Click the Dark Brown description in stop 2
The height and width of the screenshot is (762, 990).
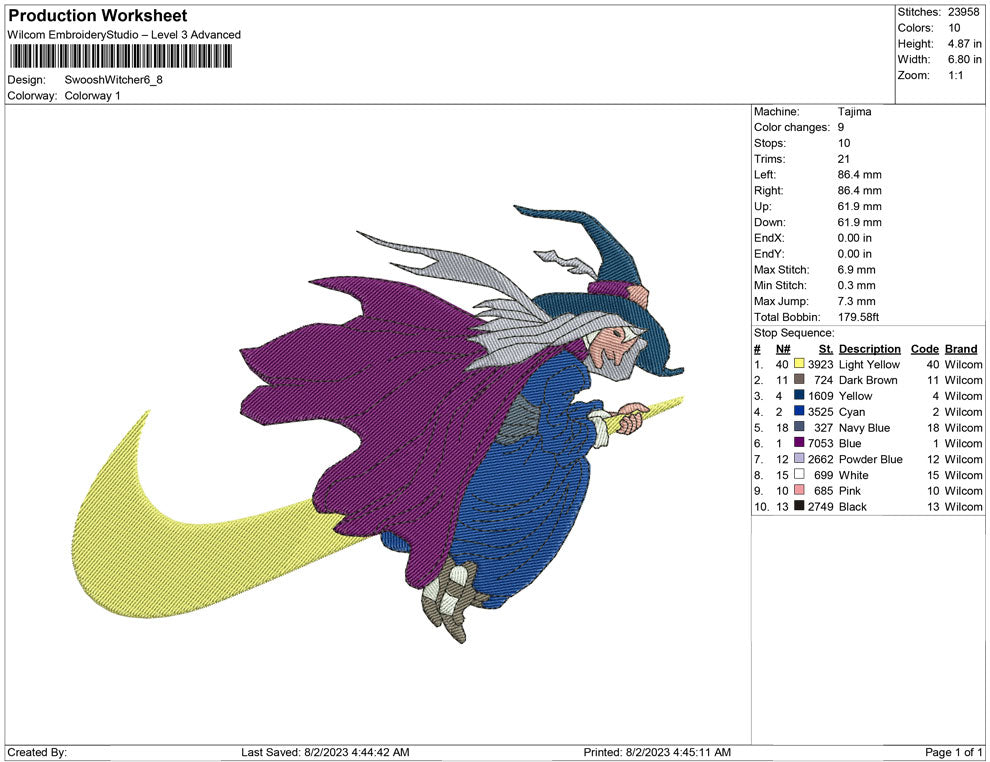(x=868, y=380)
